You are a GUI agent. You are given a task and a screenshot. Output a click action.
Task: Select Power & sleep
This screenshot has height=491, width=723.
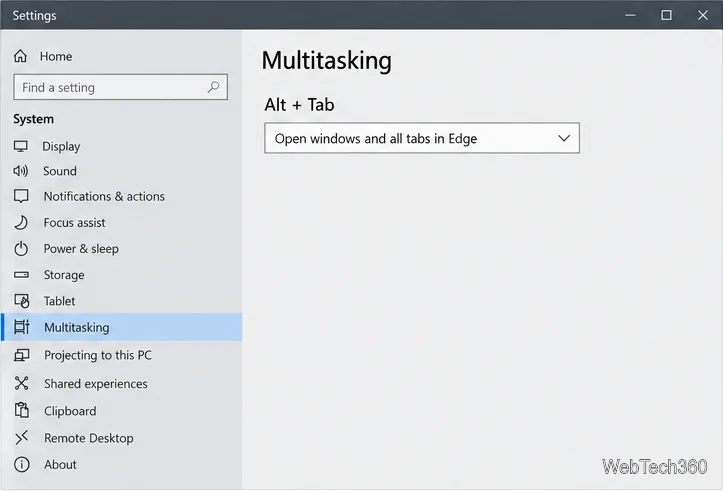pyautogui.click(x=81, y=249)
